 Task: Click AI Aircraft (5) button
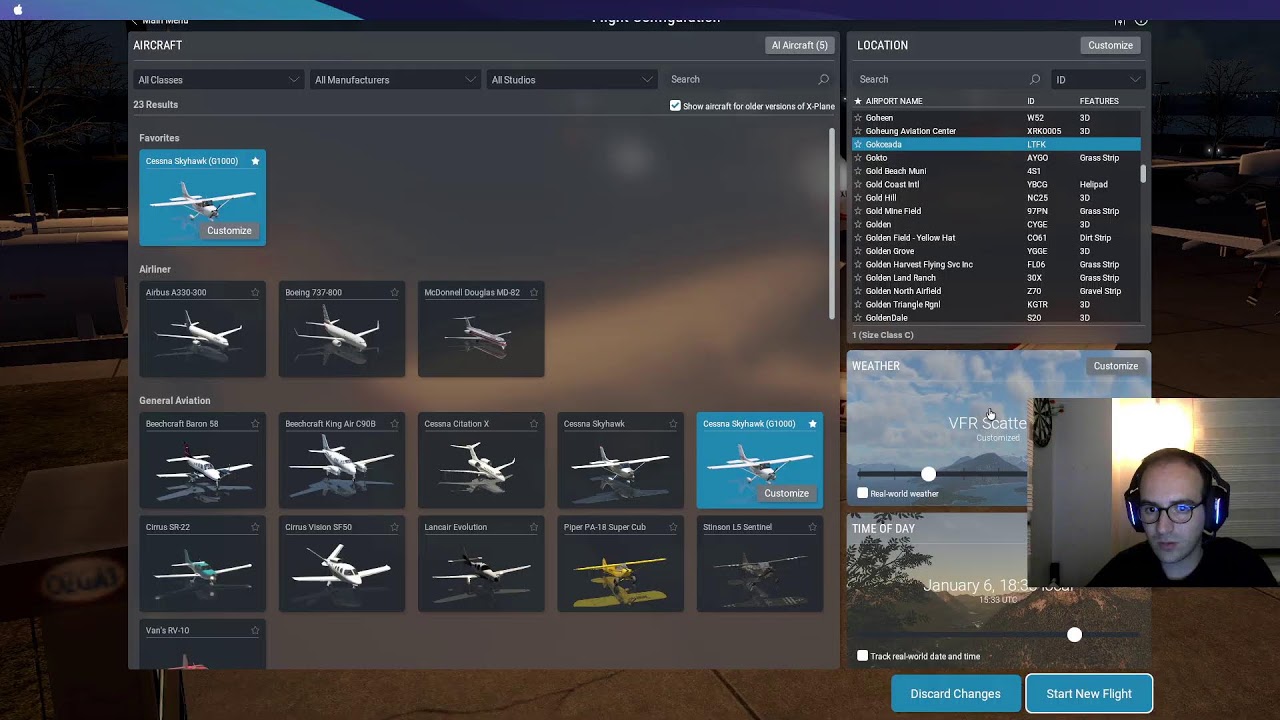(x=799, y=45)
